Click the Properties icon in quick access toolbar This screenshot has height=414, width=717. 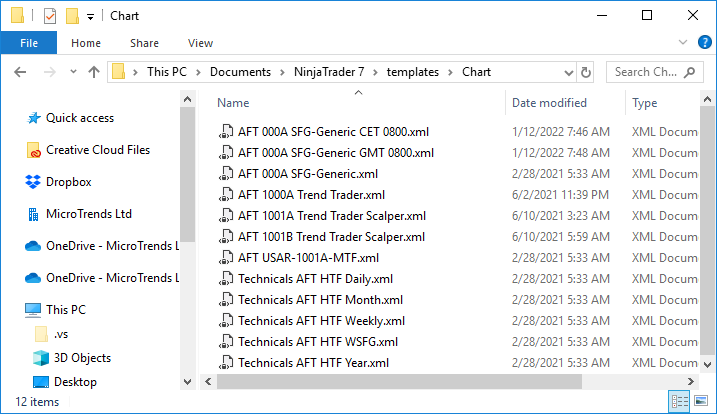pos(50,16)
